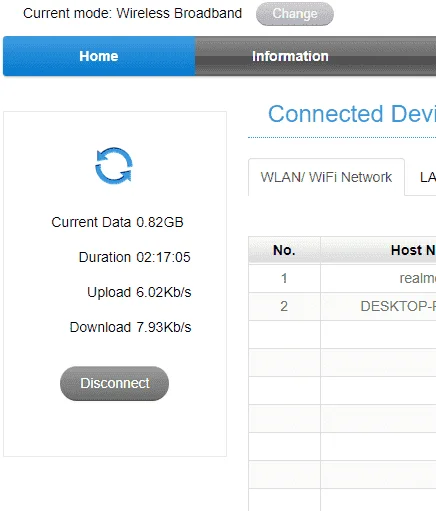
Task: Click the Duration 02:17:05 readout
Action: 134,257
